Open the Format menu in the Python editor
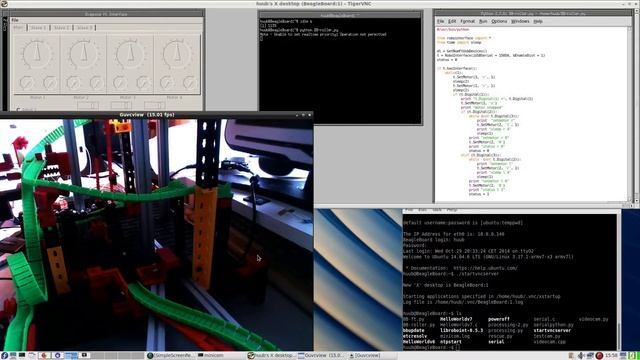The width and height of the screenshot is (640, 360). 467,21
